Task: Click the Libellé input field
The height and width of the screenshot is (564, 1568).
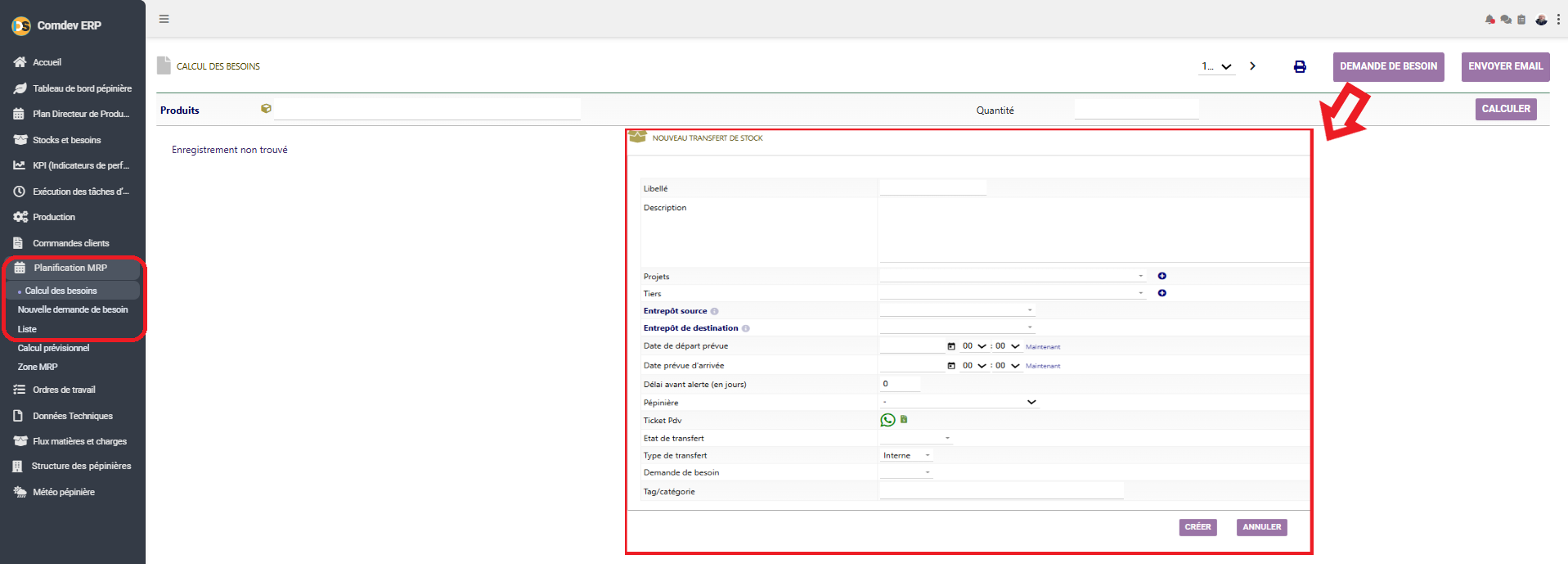Action: tap(933, 188)
